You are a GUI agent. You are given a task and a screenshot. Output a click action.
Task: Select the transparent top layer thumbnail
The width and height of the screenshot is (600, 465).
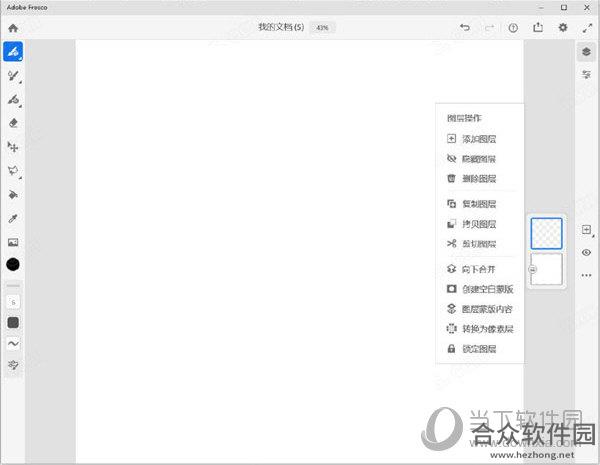pos(546,233)
